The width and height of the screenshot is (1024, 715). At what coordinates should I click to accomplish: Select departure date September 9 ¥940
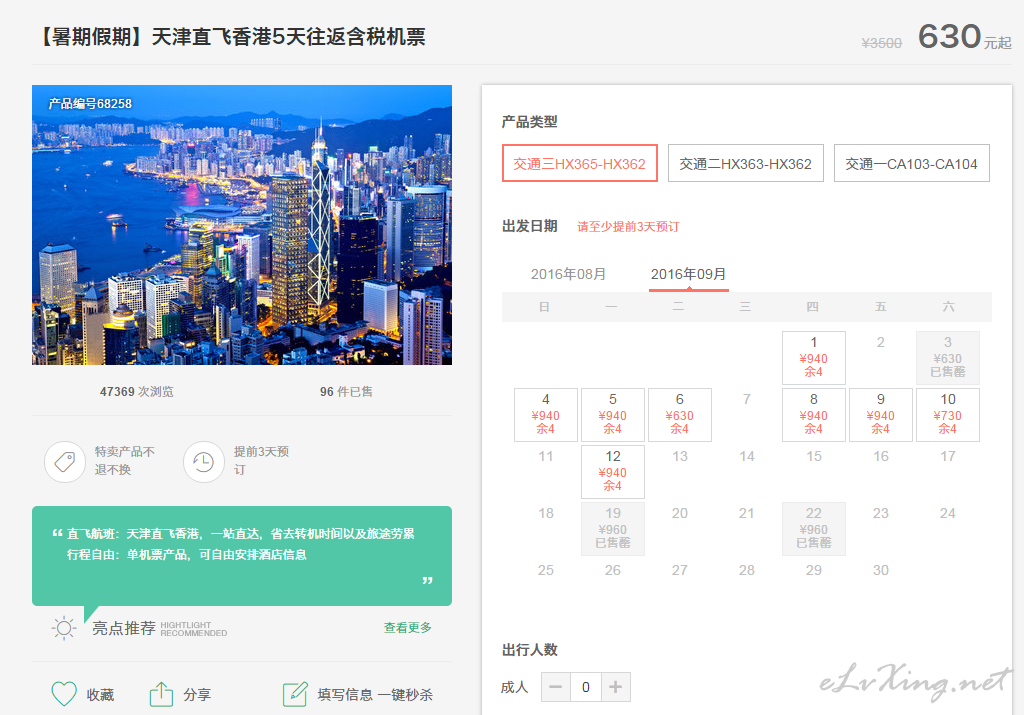880,415
